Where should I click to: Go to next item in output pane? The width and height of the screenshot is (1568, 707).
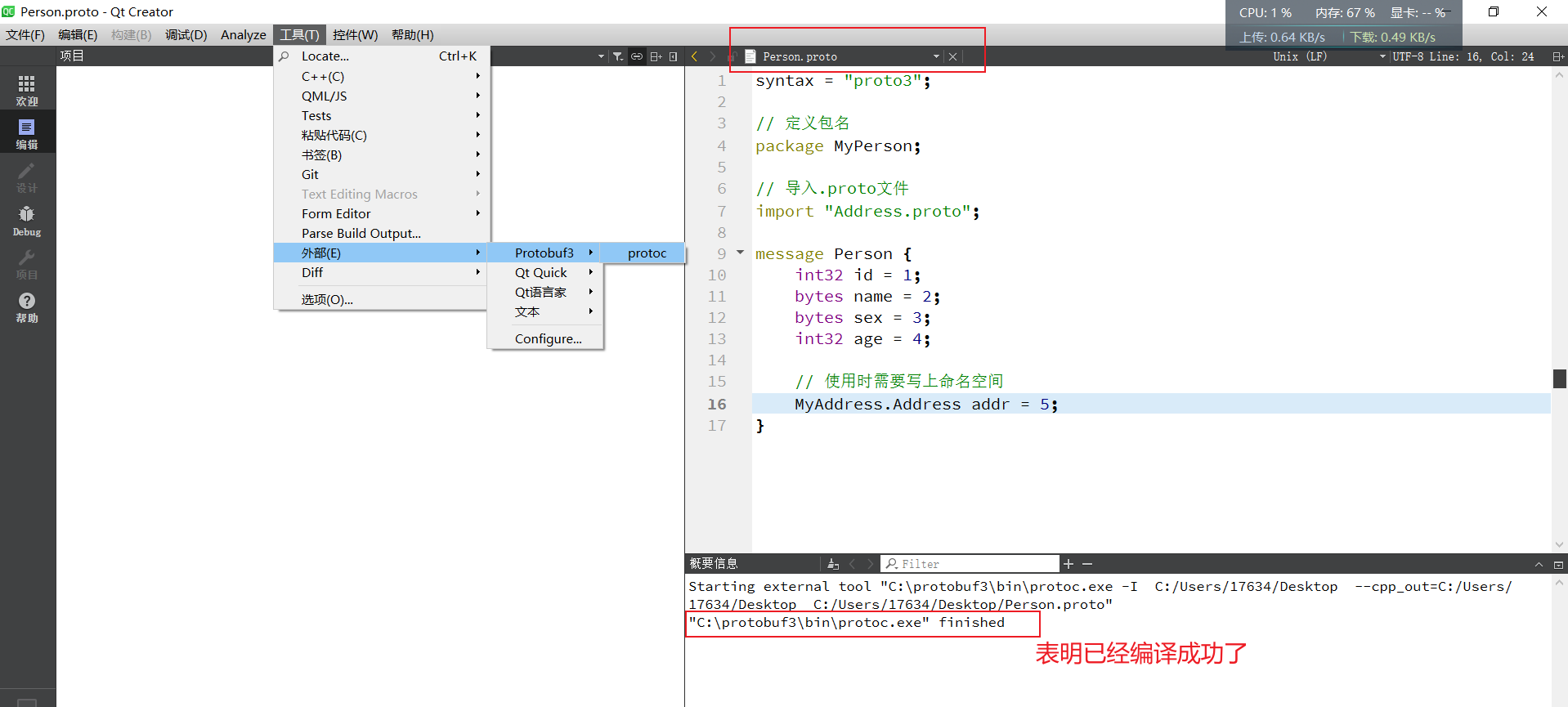(x=870, y=564)
